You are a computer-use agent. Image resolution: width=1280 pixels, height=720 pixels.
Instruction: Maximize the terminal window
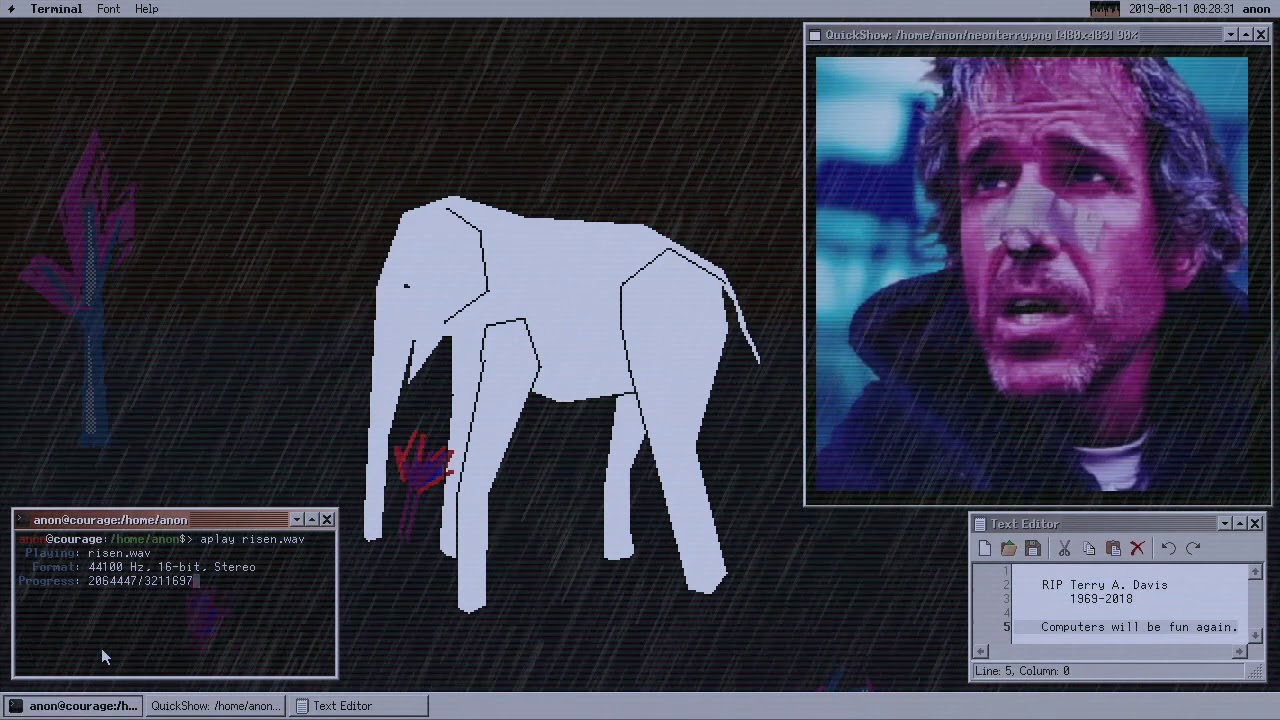click(x=312, y=520)
